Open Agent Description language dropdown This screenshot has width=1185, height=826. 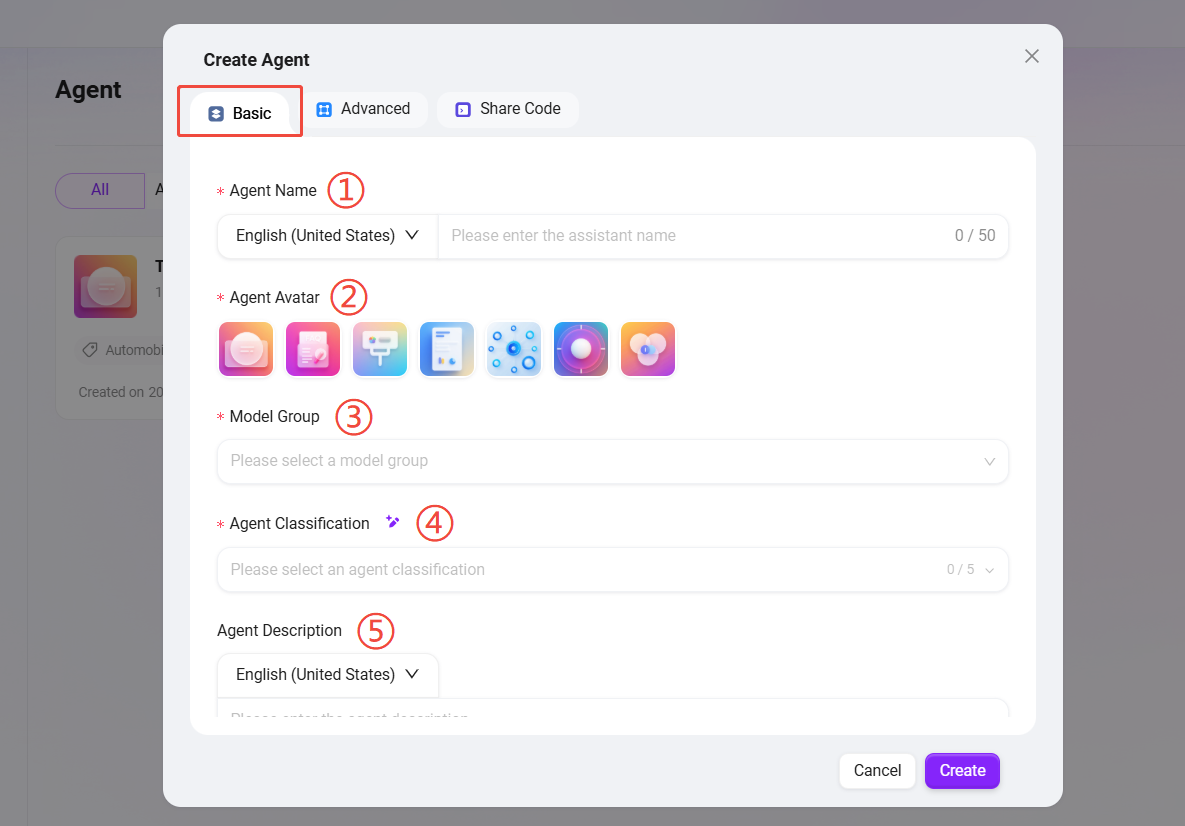pos(327,675)
